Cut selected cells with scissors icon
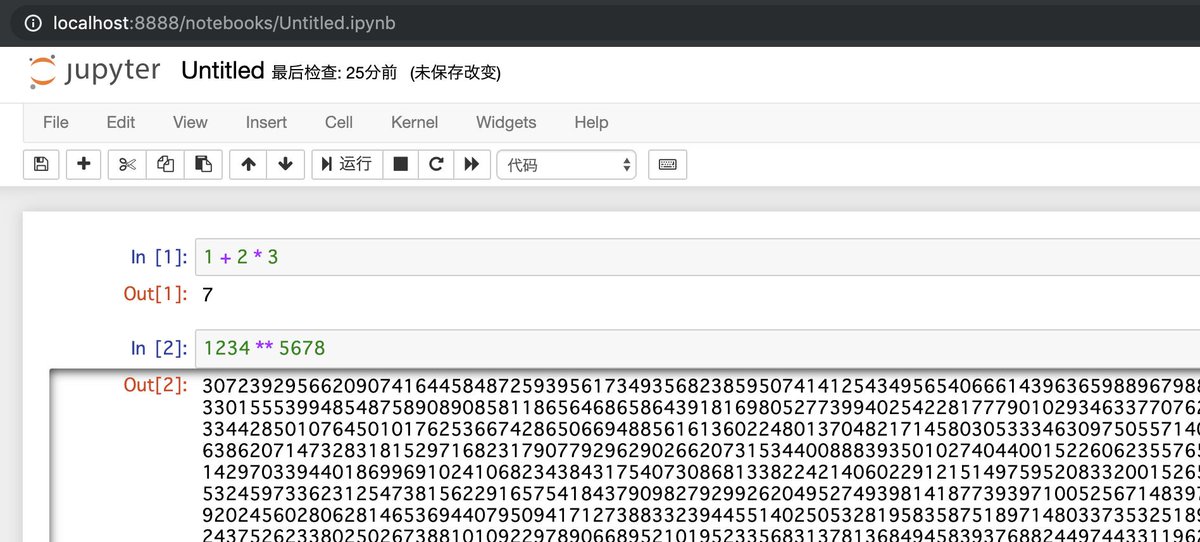Image resolution: width=1200 pixels, height=542 pixels. tap(127, 164)
